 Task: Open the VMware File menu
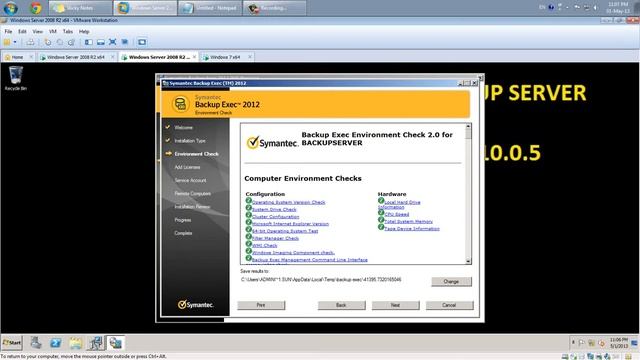8,31
